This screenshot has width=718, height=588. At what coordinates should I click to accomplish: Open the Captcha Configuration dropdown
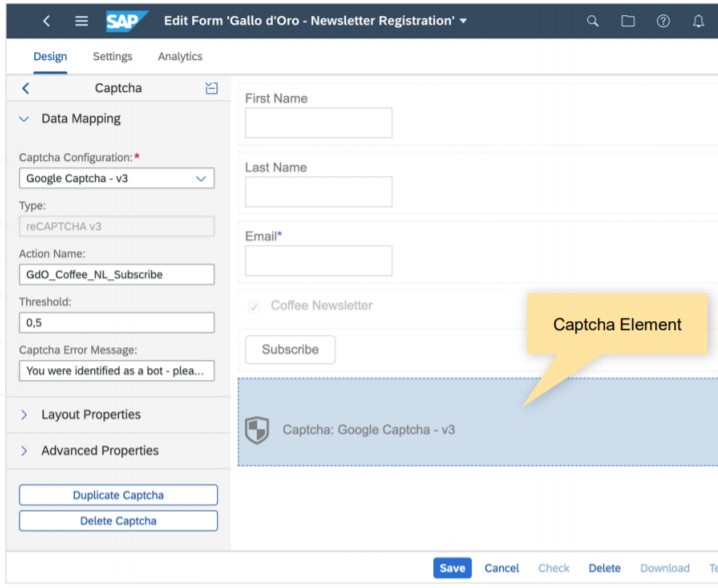coord(116,178)
